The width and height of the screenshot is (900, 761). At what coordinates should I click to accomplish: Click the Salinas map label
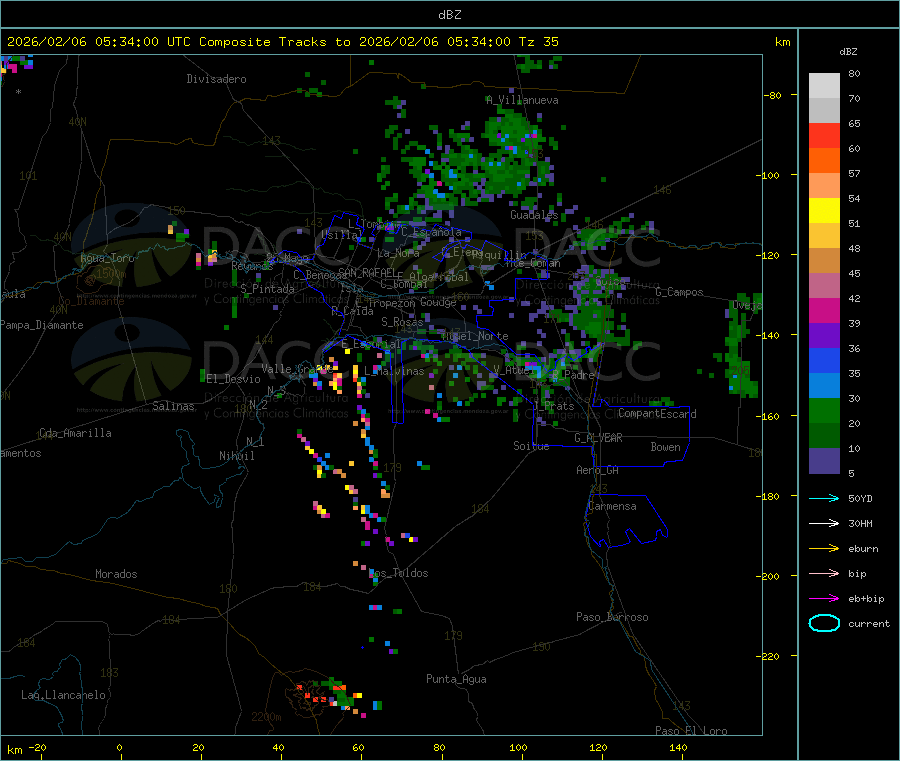coord(173,406)
